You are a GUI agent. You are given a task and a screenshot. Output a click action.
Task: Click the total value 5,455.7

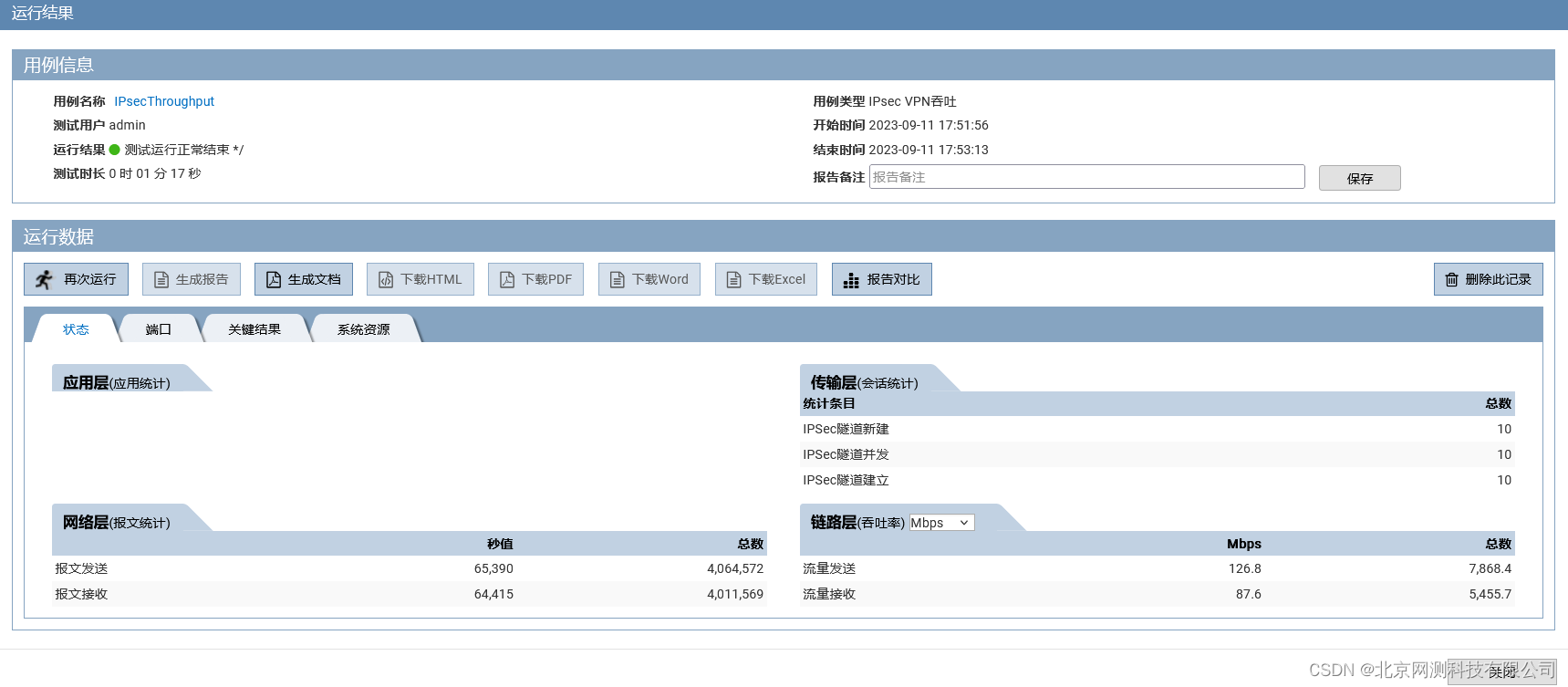[1490, 594]
